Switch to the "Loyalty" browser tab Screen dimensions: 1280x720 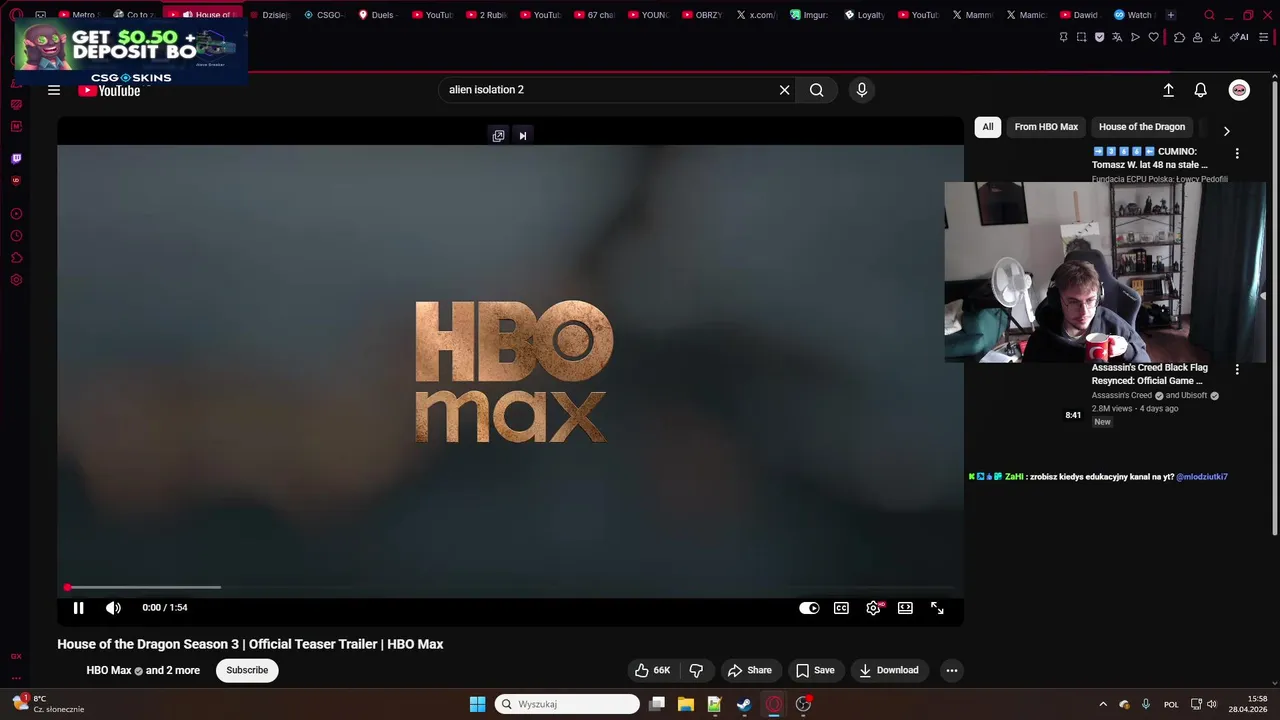tap(864, 15)
